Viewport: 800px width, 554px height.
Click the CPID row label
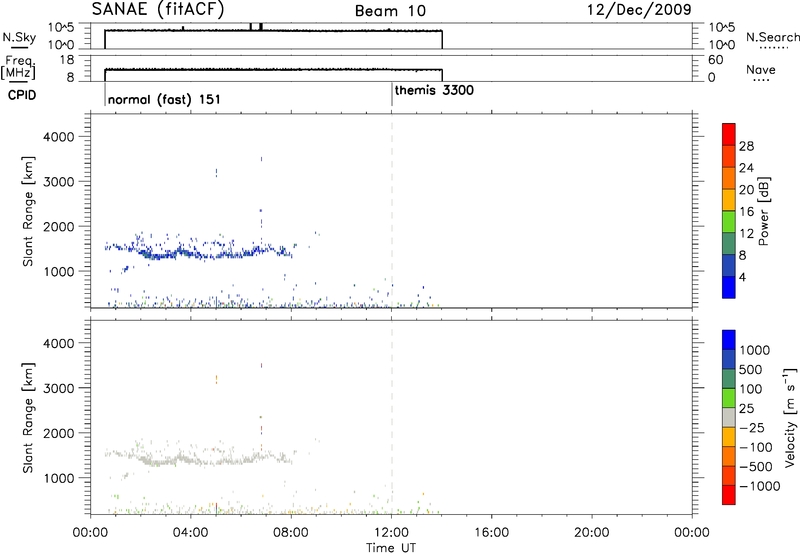pyautogui.click(x=22, y=95)
